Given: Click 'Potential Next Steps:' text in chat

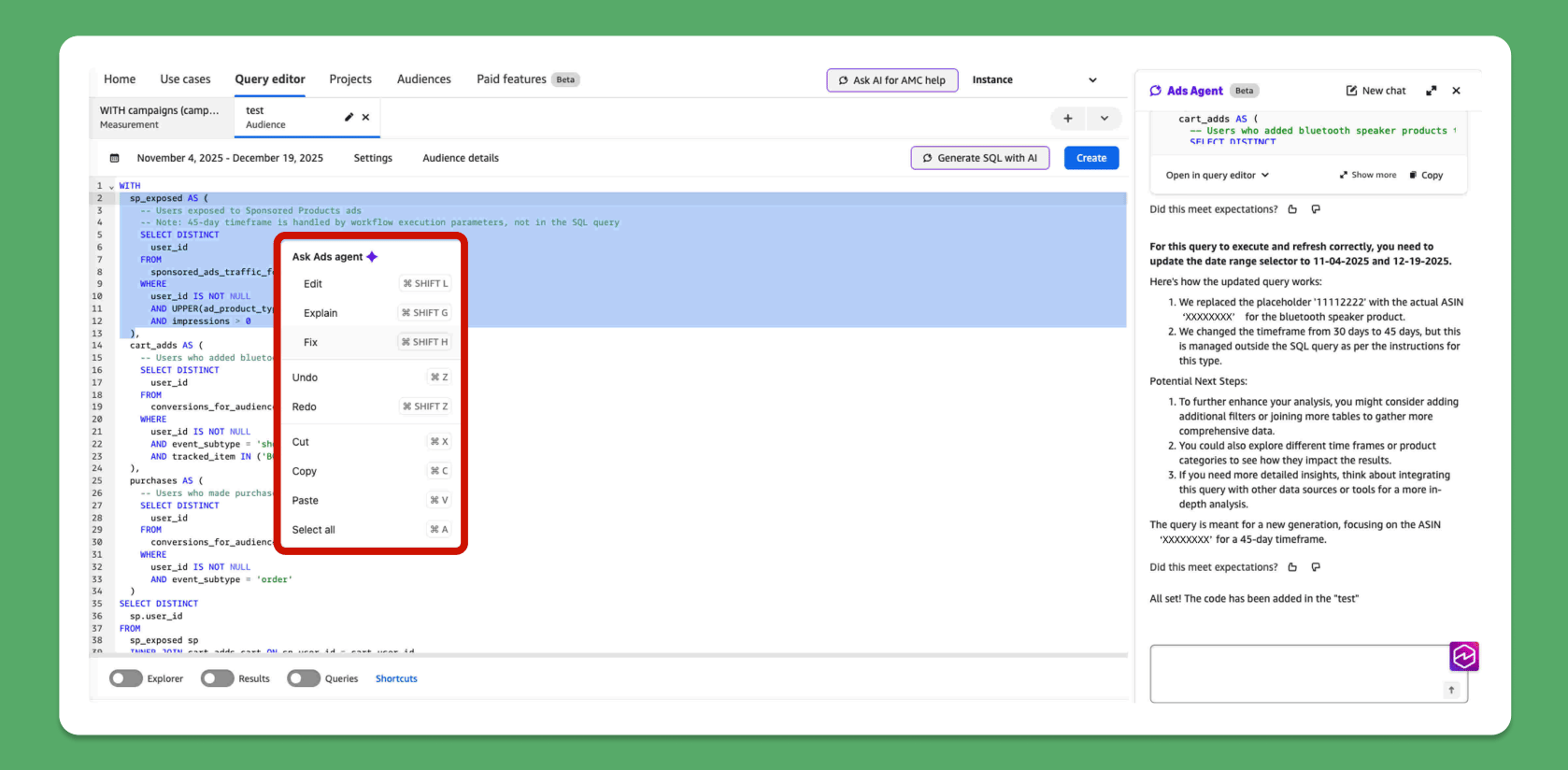Looking at the screenshot, I should point(1198,381).
